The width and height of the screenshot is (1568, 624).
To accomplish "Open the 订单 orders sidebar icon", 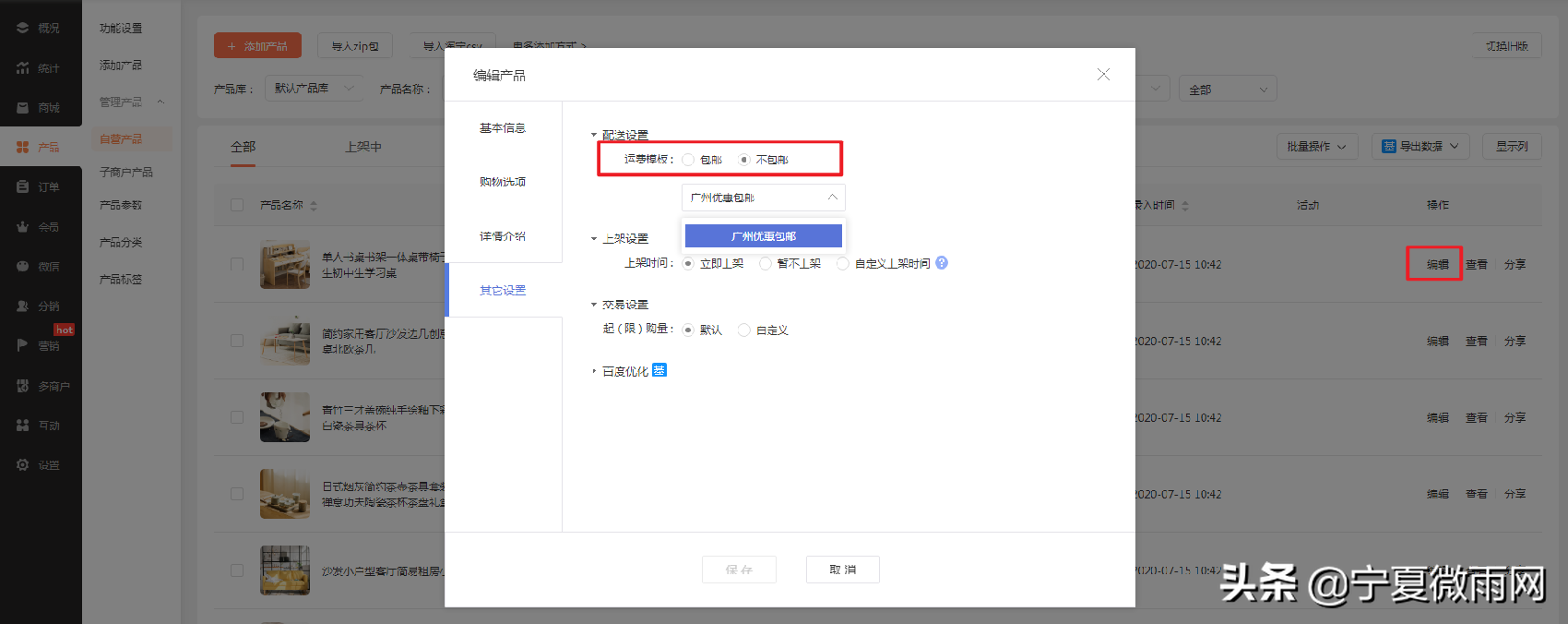I will point(22,186).
